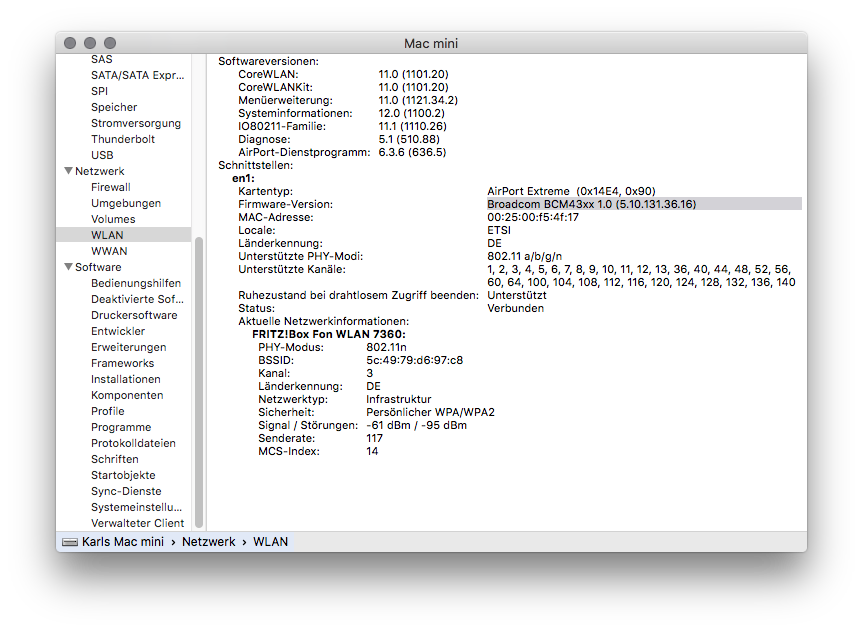Click the Softwareversionen heading
863x632 pixels.
[268, 61]
